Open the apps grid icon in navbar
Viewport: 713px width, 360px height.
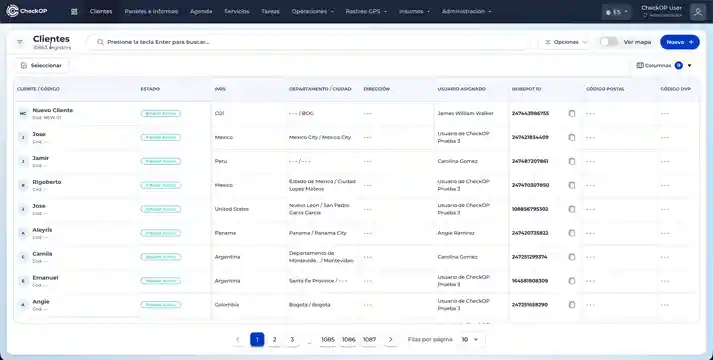pyautogui.click(x=74, y=12)
